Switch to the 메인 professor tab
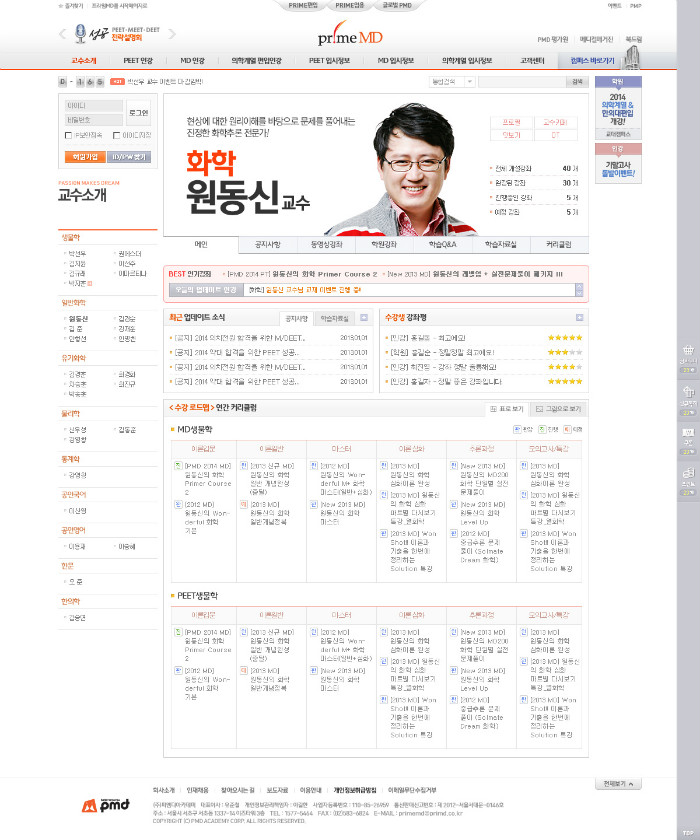Screen dimensions: 700x840 [x=201, y=244]
